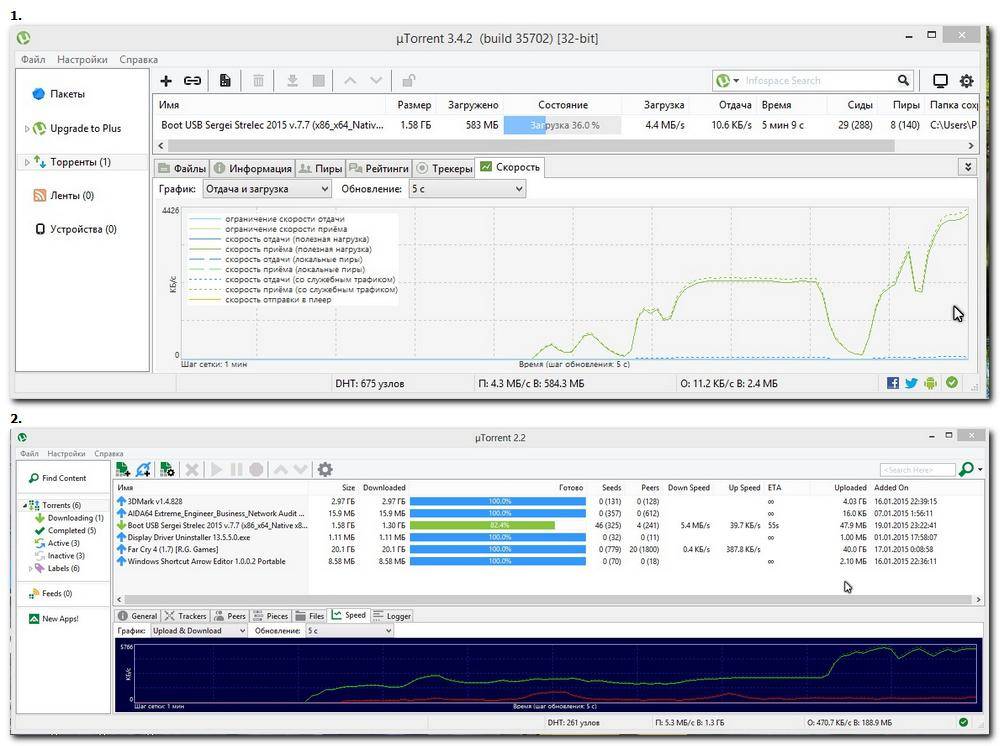Image resolution: width=1000 pixels, height=746 pixels.
Task: Click 'Find Content' in µTorrent 2.2 sidebar
Action: tap(63, 478)
